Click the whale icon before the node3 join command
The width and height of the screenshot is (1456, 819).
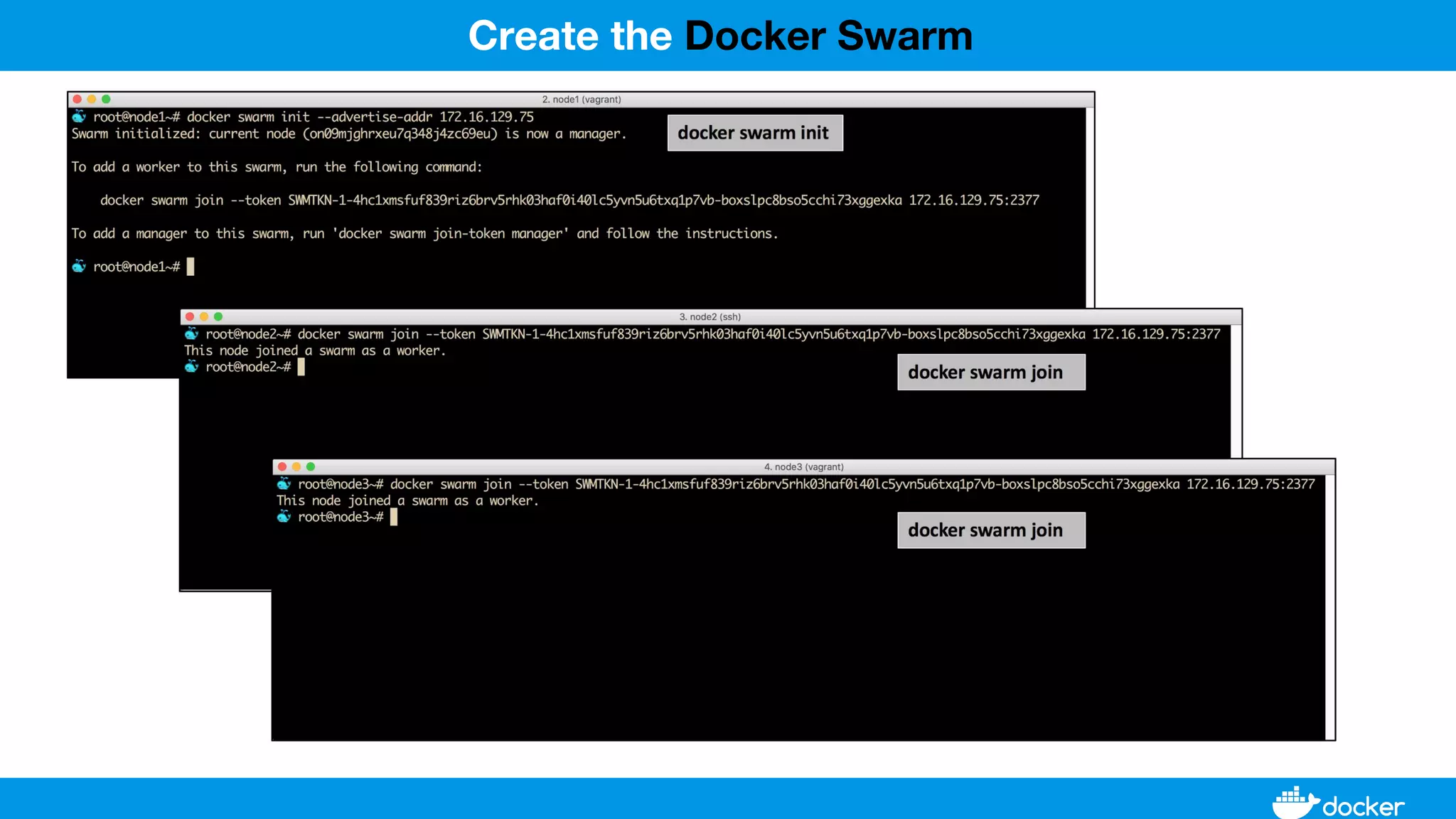(284, 484)
